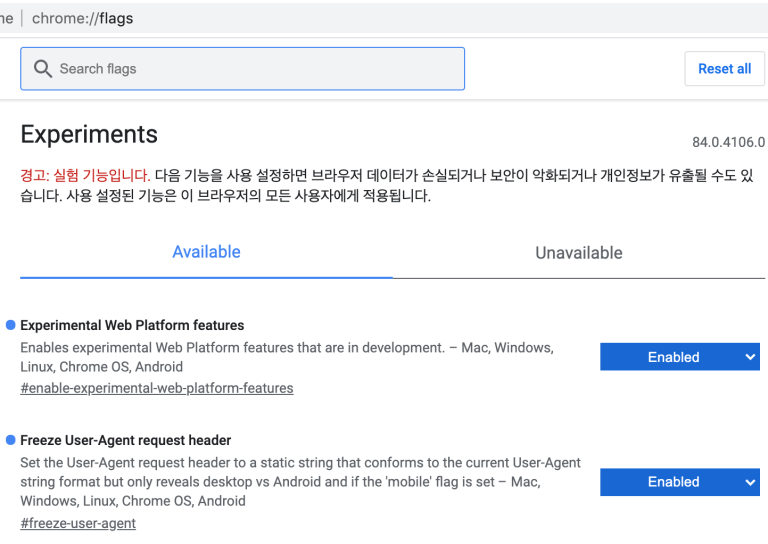Open Enabled dropdown for Freeze User-Agent header
The width and height of the screenshot is (768, 544).
[x=673, y=482]
